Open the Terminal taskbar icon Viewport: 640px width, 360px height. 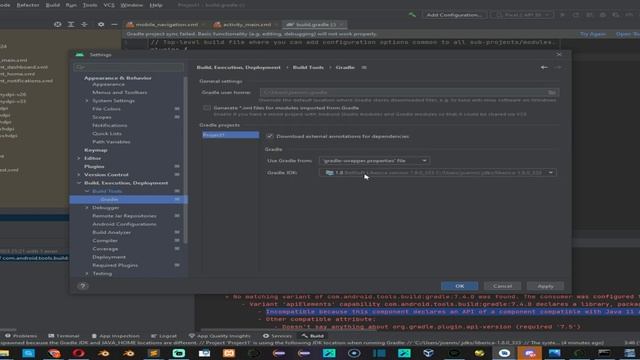point(604,353)
